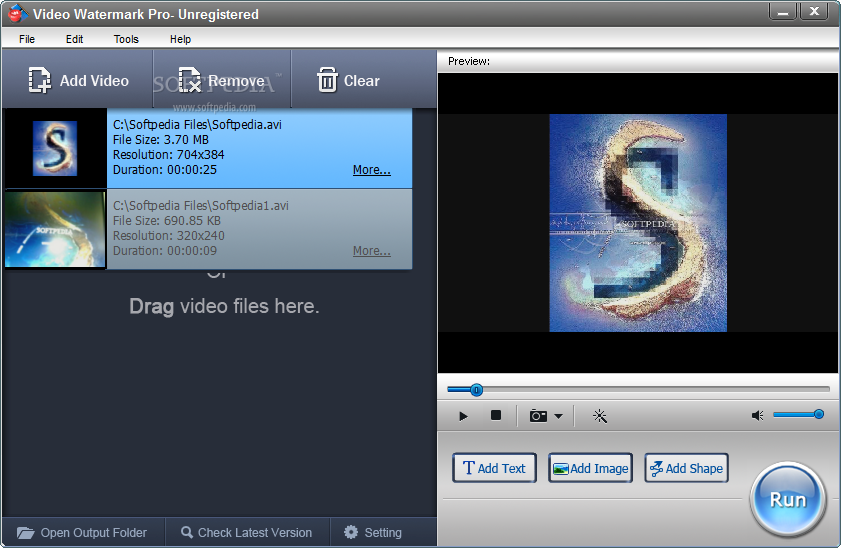
Task: Close the Video Watermark Pro window
Action: tap(814, 12)
